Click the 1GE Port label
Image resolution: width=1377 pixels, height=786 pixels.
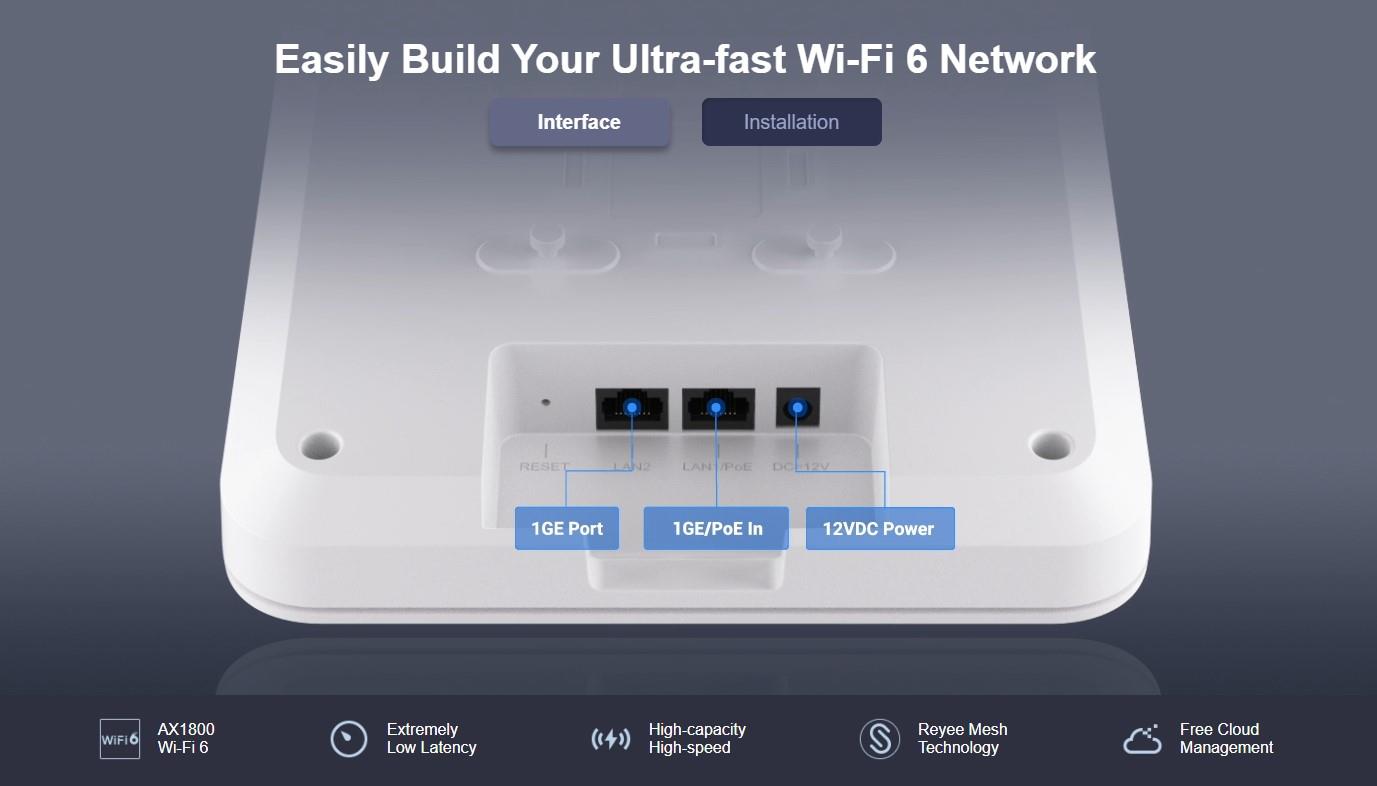[x=567, y=528]
